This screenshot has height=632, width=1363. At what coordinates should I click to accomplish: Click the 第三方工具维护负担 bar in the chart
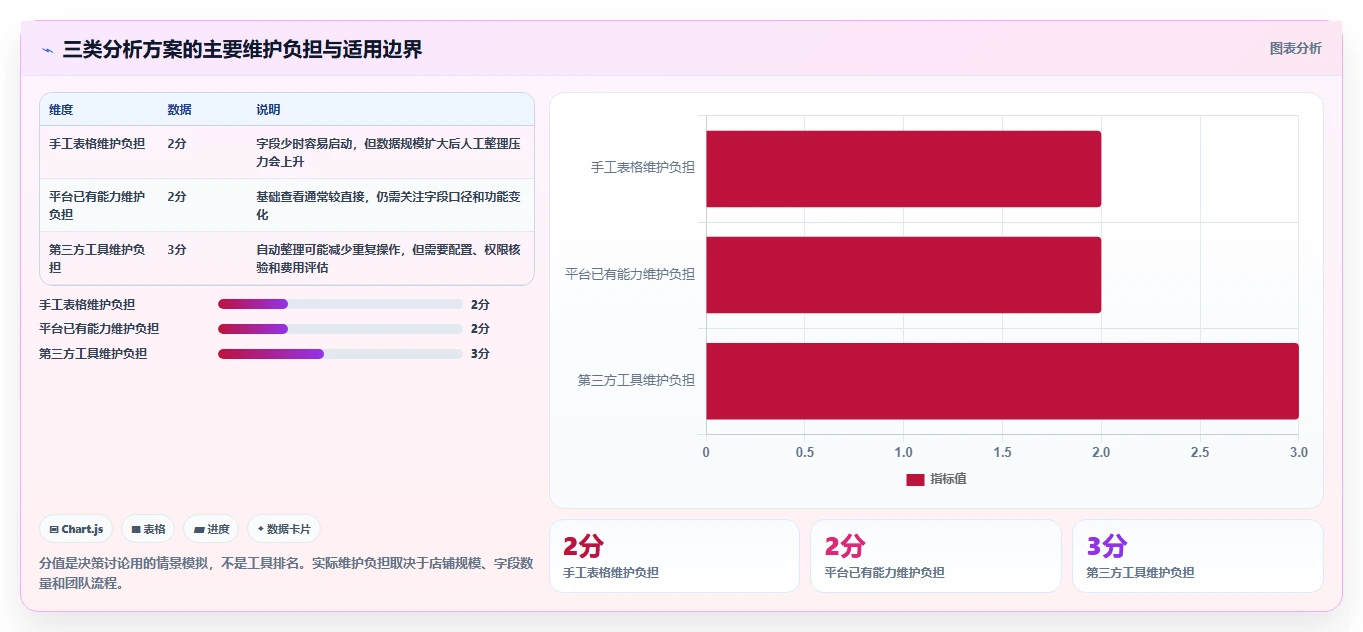[1002, 381]
